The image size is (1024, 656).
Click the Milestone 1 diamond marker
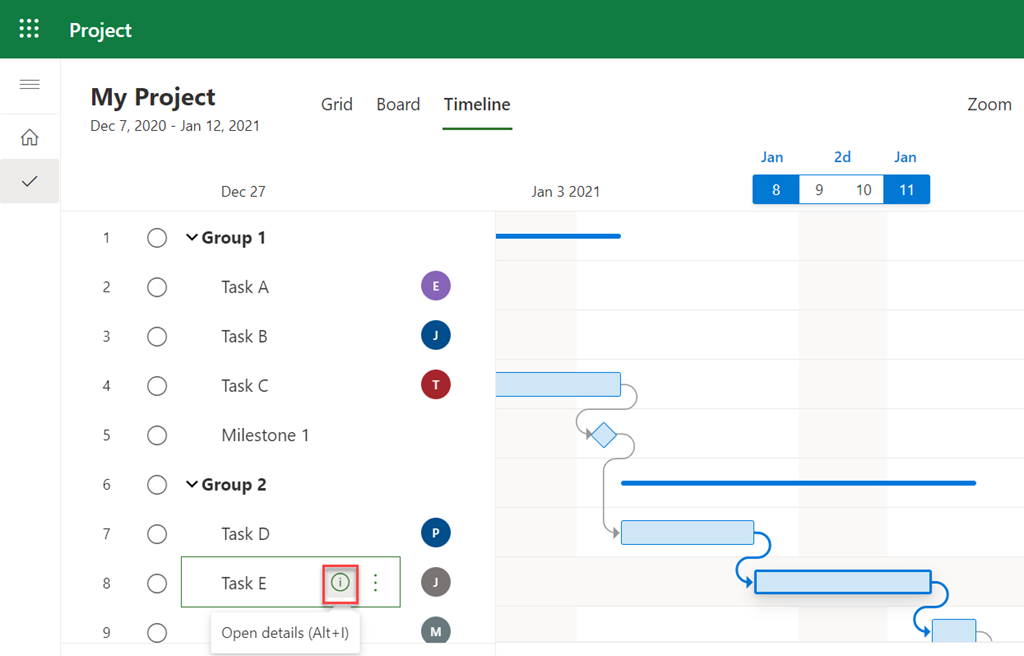(x=603, y=435)
